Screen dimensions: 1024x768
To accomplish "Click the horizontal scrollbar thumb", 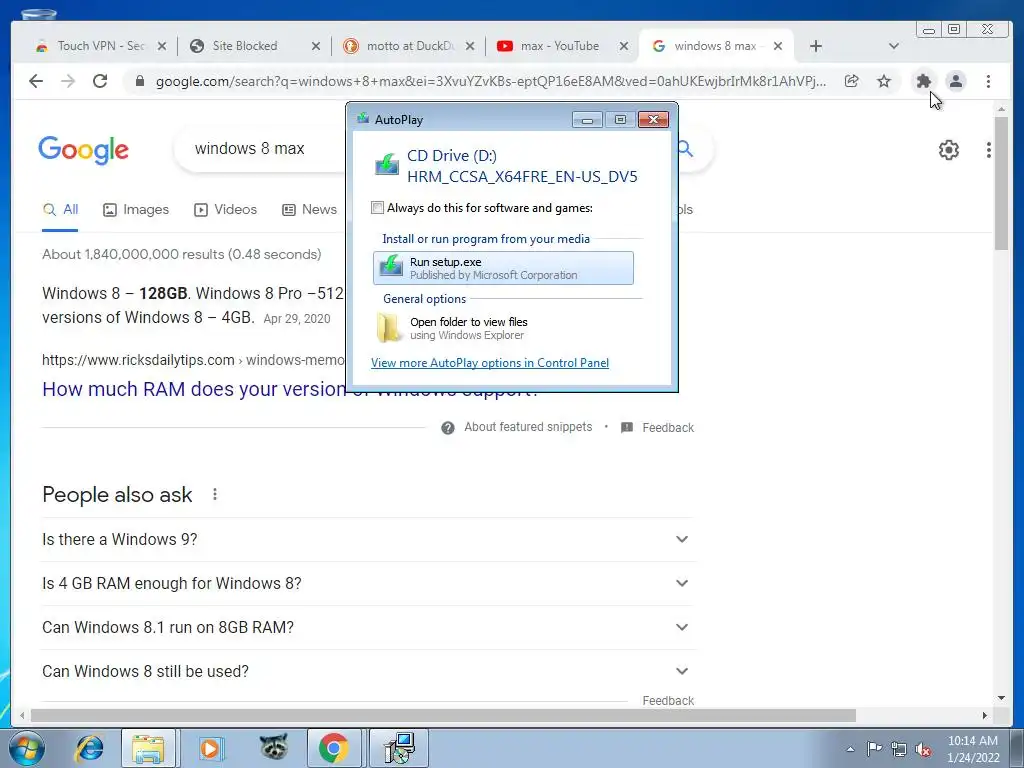I will point(443,716).
